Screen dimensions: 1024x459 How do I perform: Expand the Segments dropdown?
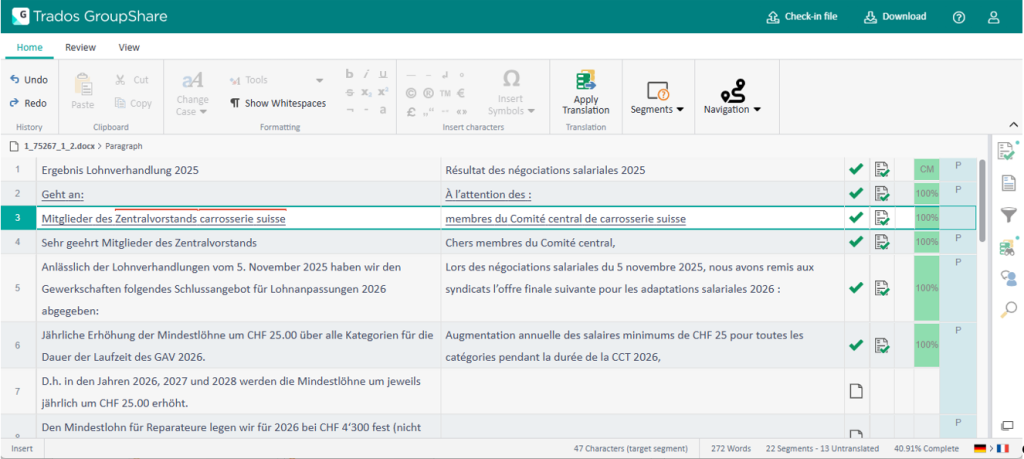coord(657,109)
